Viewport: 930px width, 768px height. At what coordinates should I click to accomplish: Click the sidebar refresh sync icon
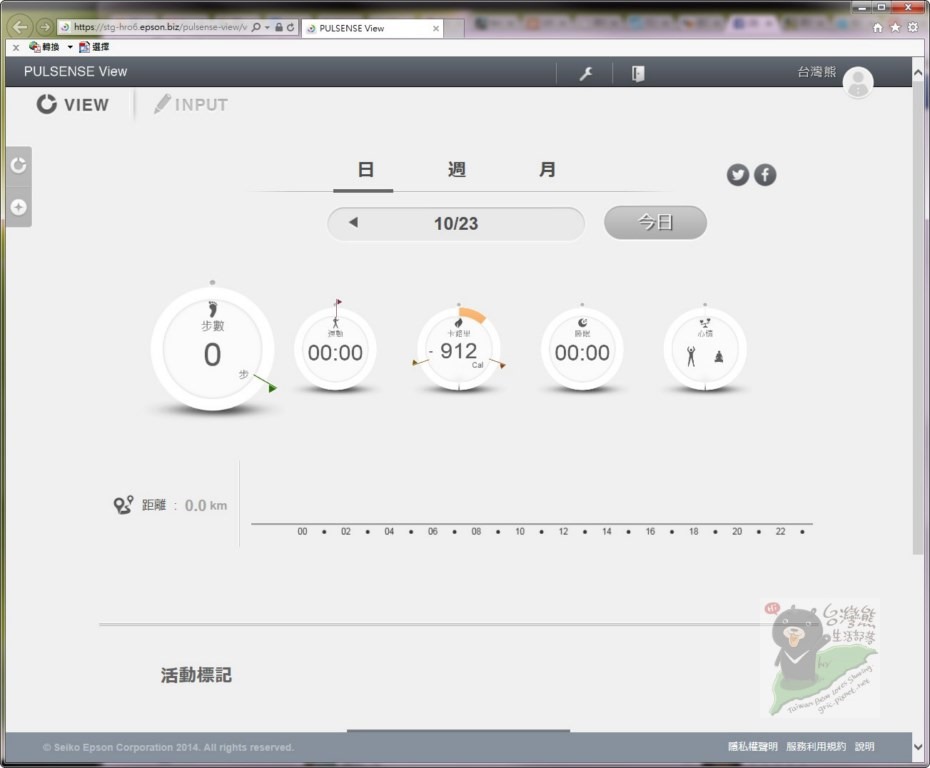tap(18, 165)
